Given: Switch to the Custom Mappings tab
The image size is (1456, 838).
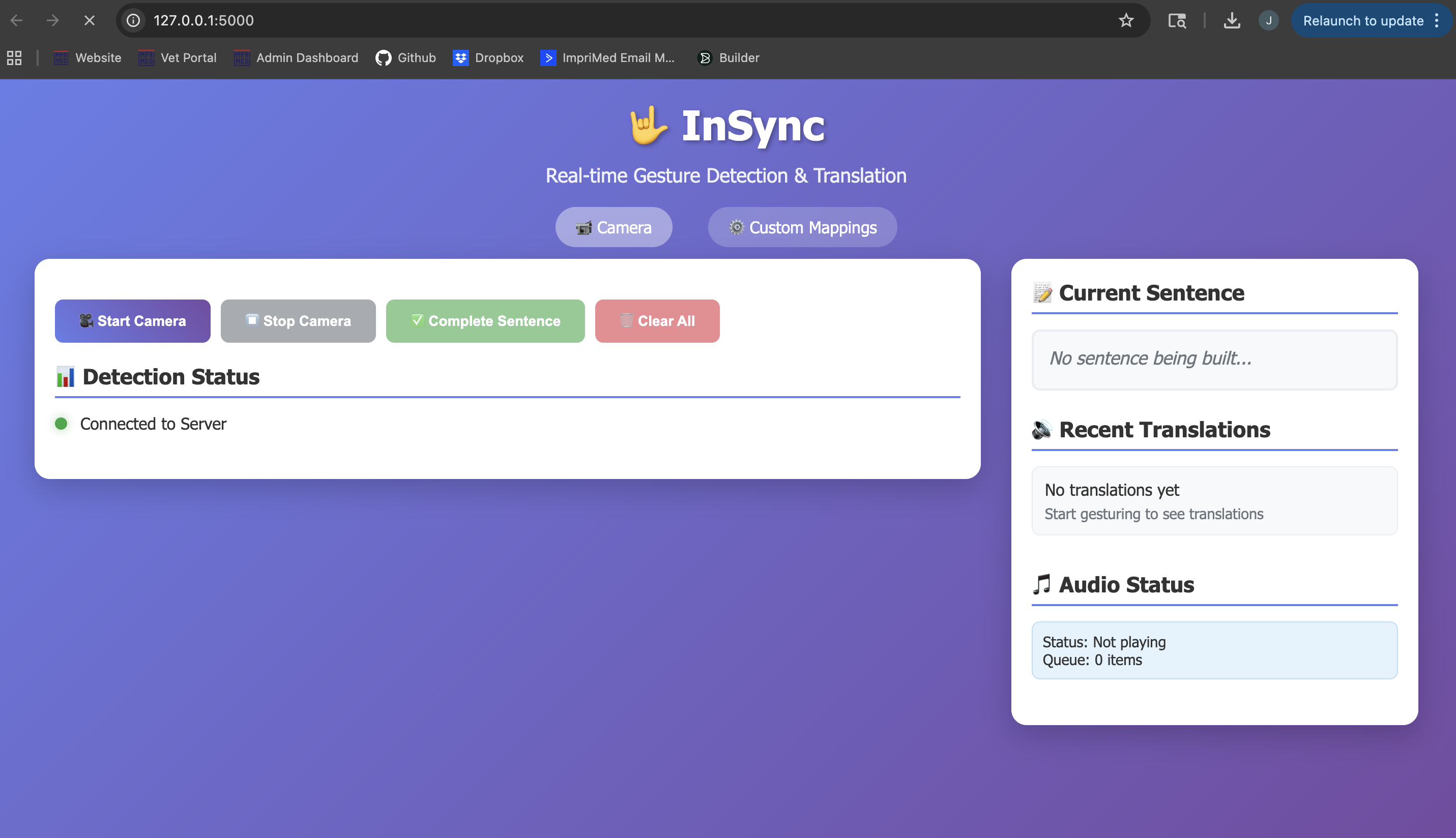Looking at the screenshot, I should point(802,227).
